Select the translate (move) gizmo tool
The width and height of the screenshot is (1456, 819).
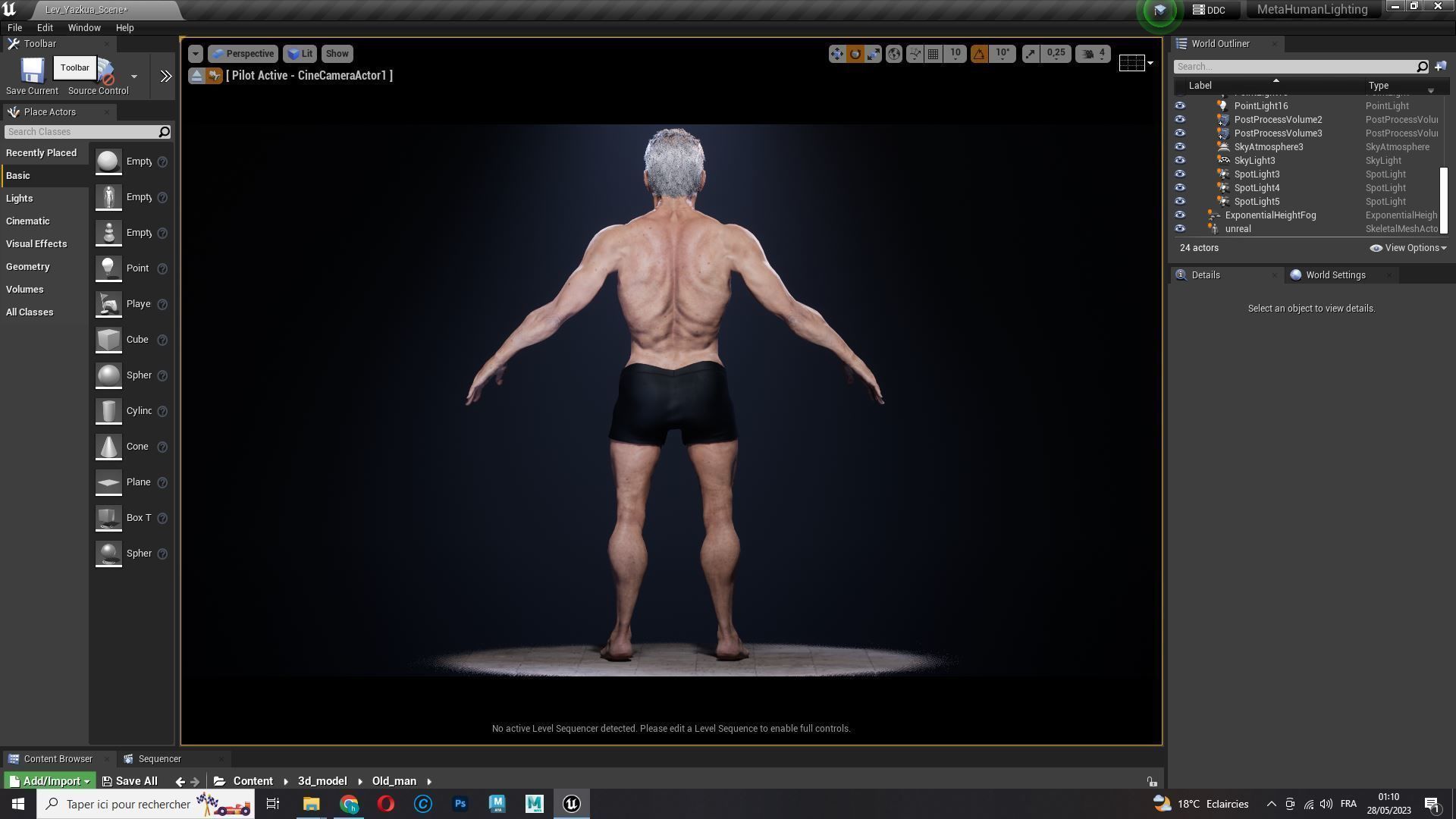pos(836,54)
